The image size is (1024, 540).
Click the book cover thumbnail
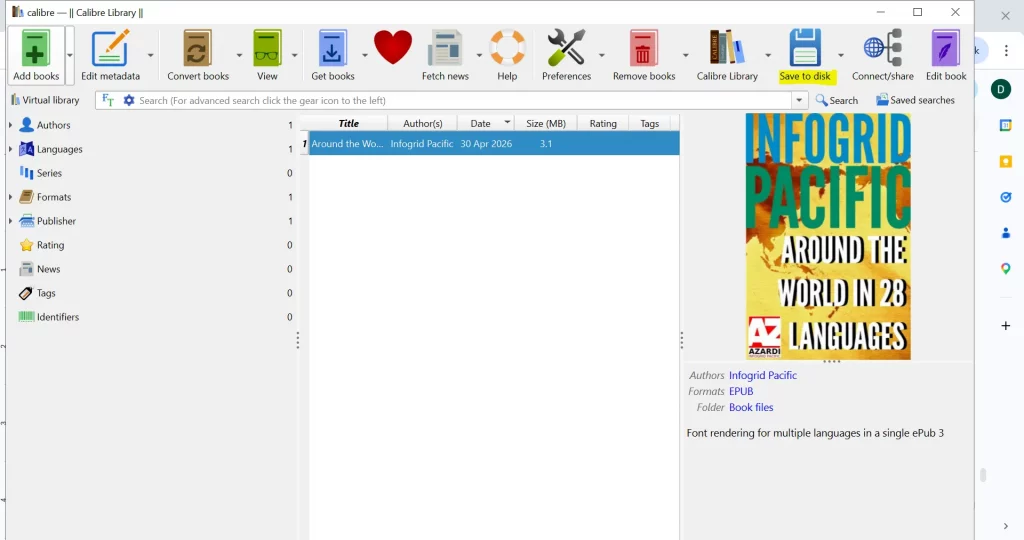click(x=828, y=236)
